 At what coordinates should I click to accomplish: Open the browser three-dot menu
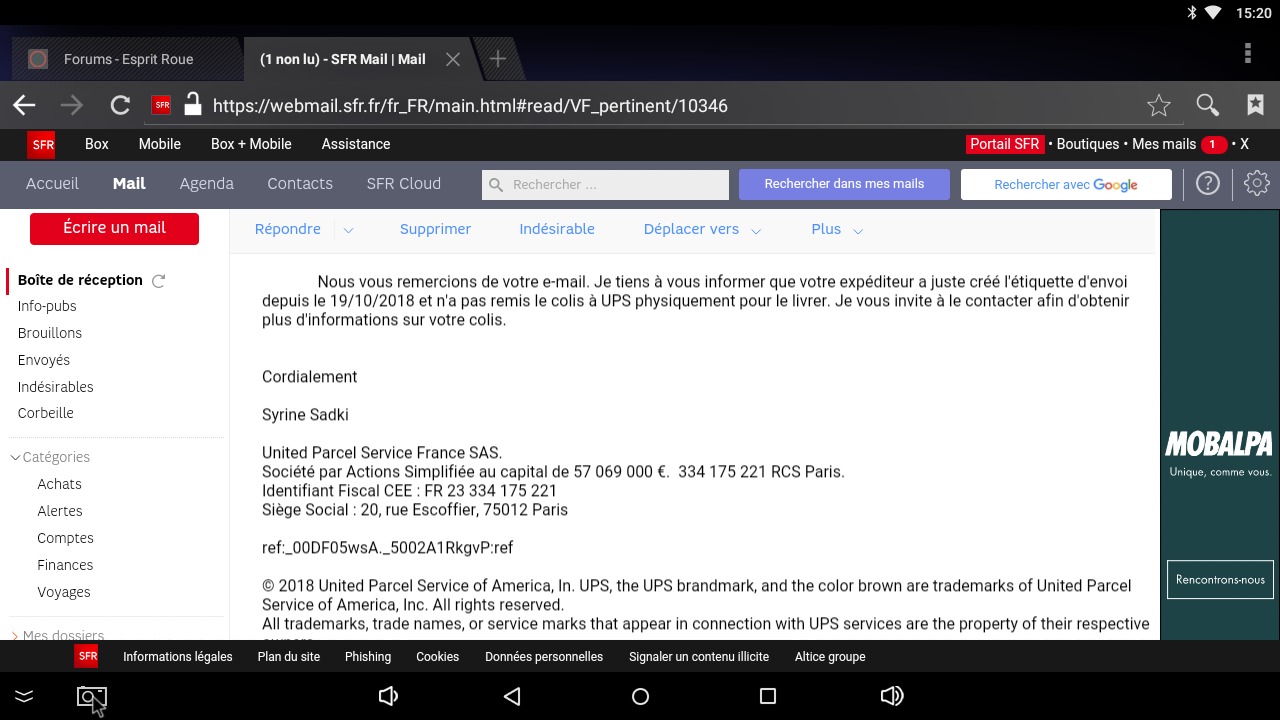click(1248, 53)
